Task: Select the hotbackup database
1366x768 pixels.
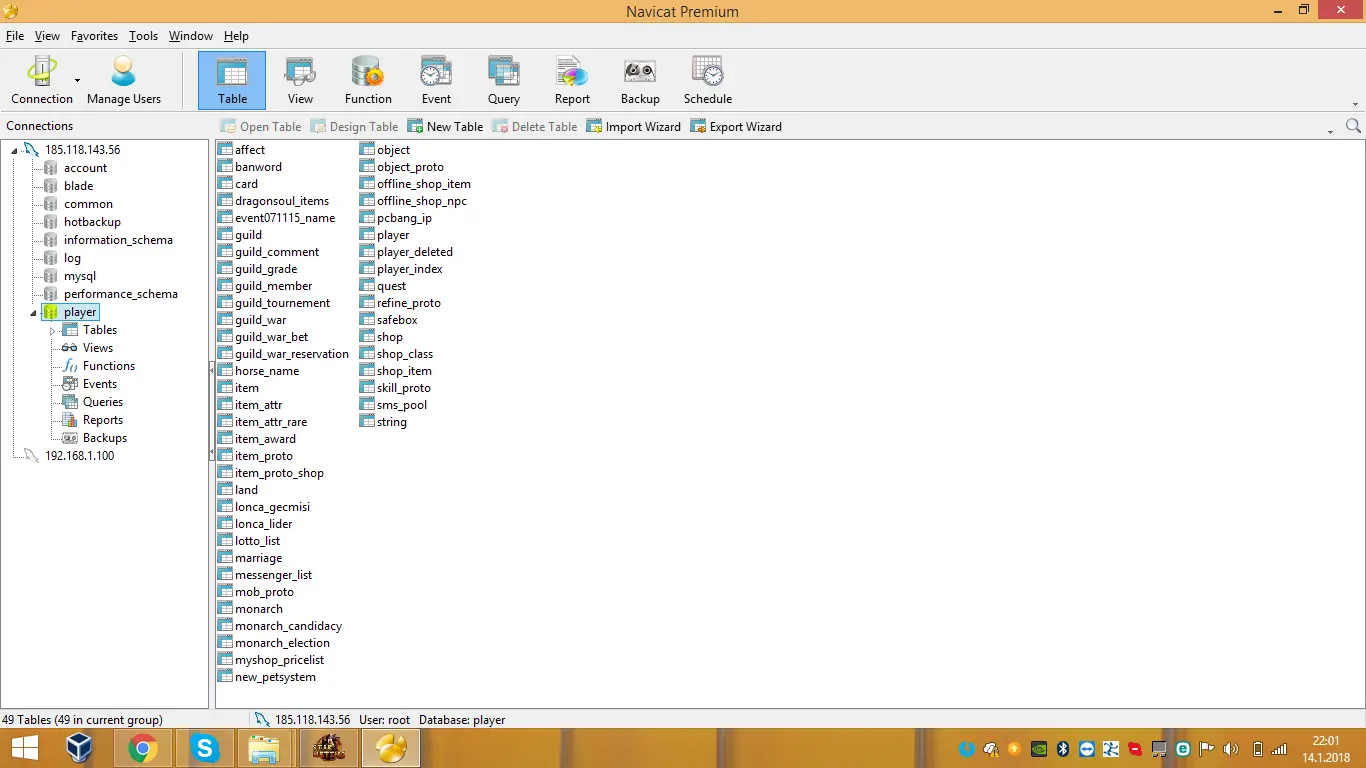Action: tap(92, 222)
